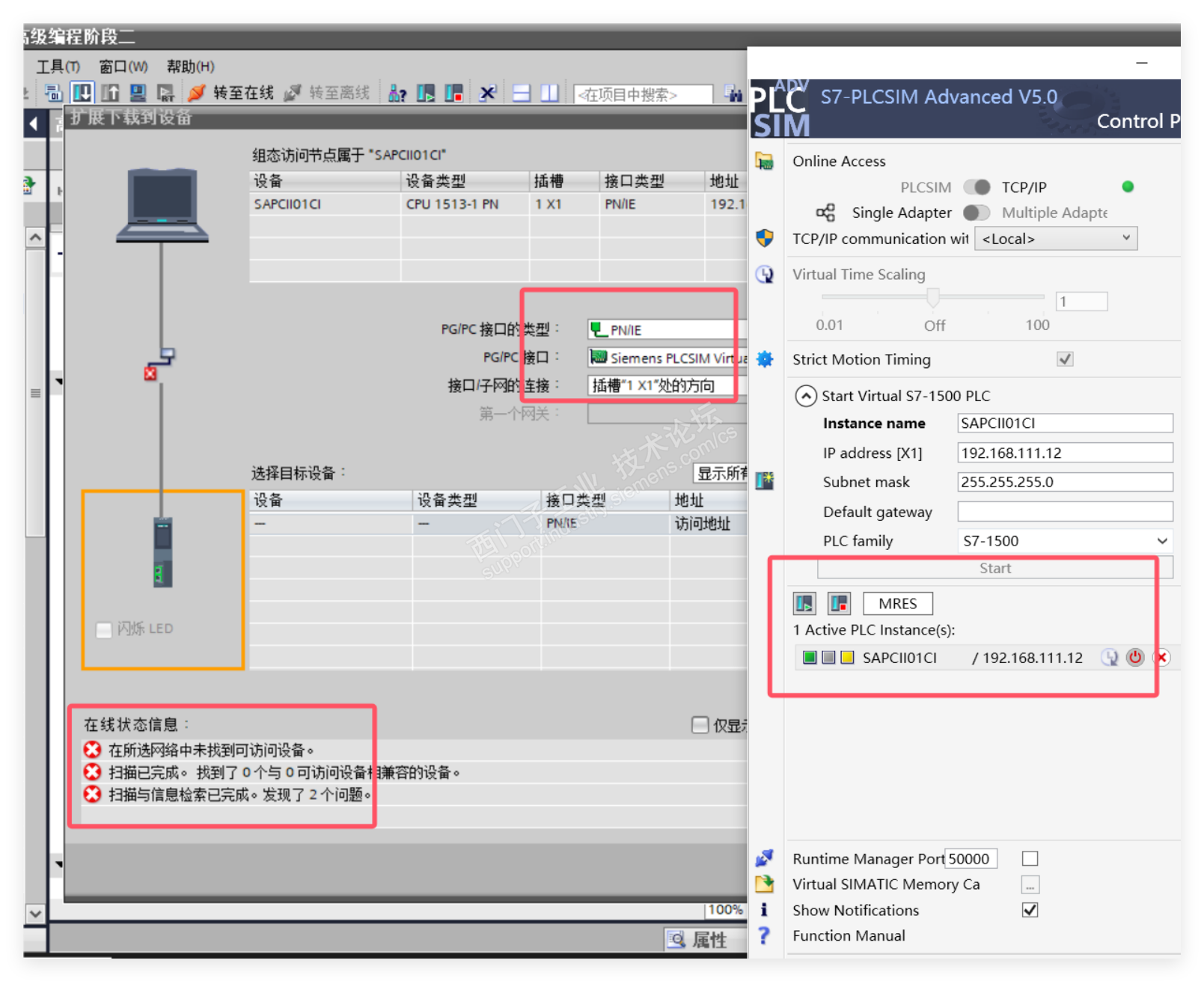
Task: Open the 窗口(W) menu
Action: [123, 67]
